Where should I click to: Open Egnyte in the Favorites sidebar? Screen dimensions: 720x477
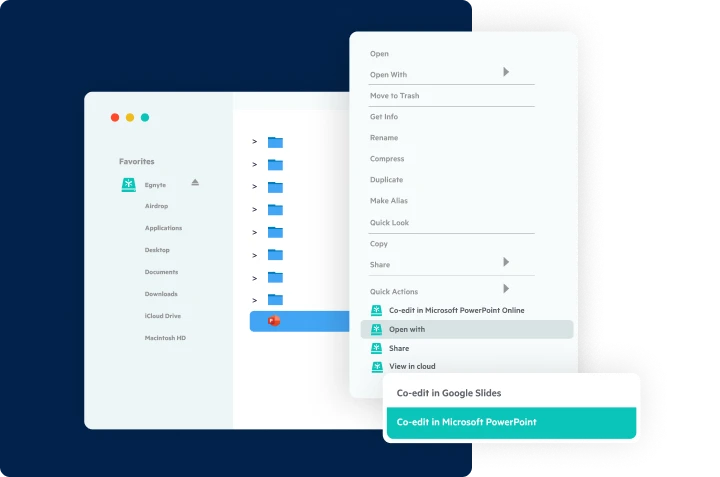[155, 185]
